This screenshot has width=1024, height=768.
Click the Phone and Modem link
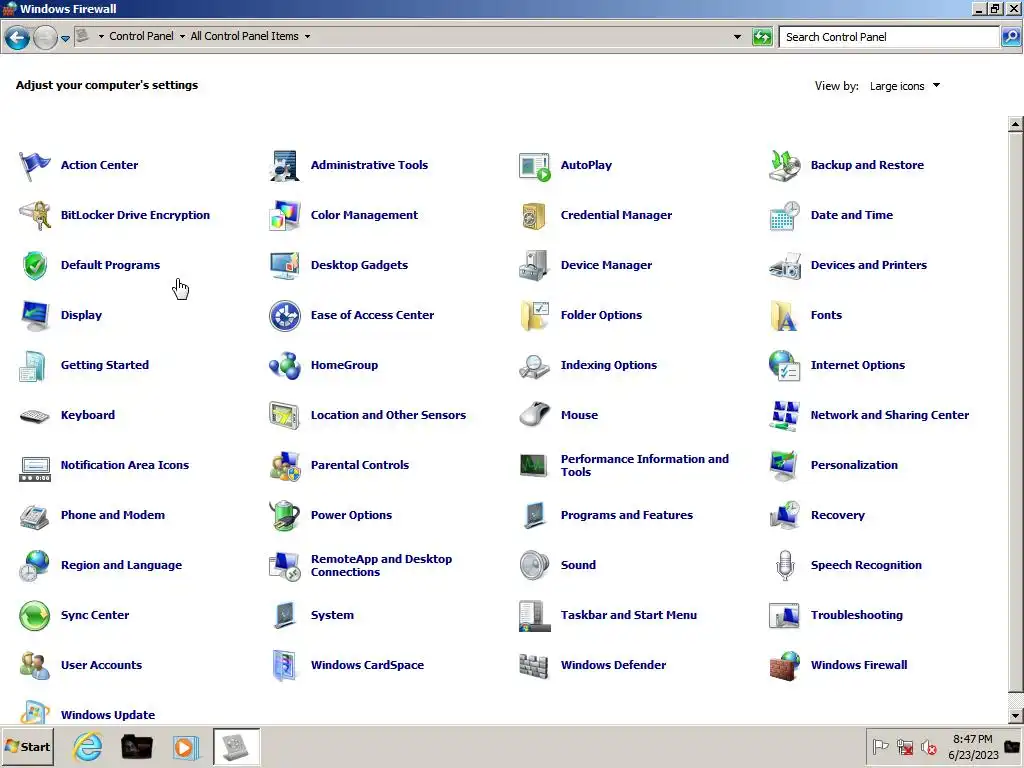pyautogui.click(x=112, y=515)
